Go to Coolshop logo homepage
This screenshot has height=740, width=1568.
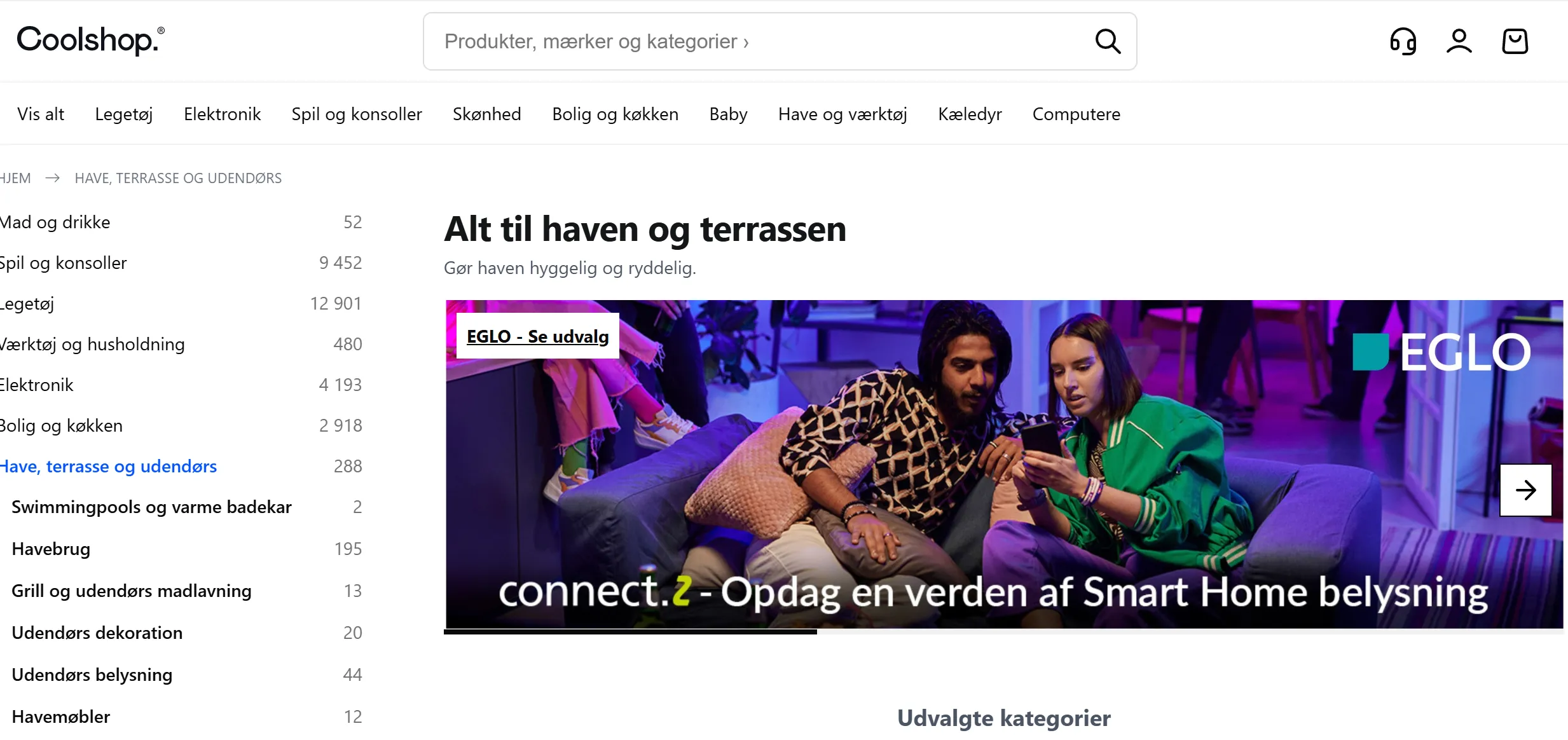pos(90,40)
